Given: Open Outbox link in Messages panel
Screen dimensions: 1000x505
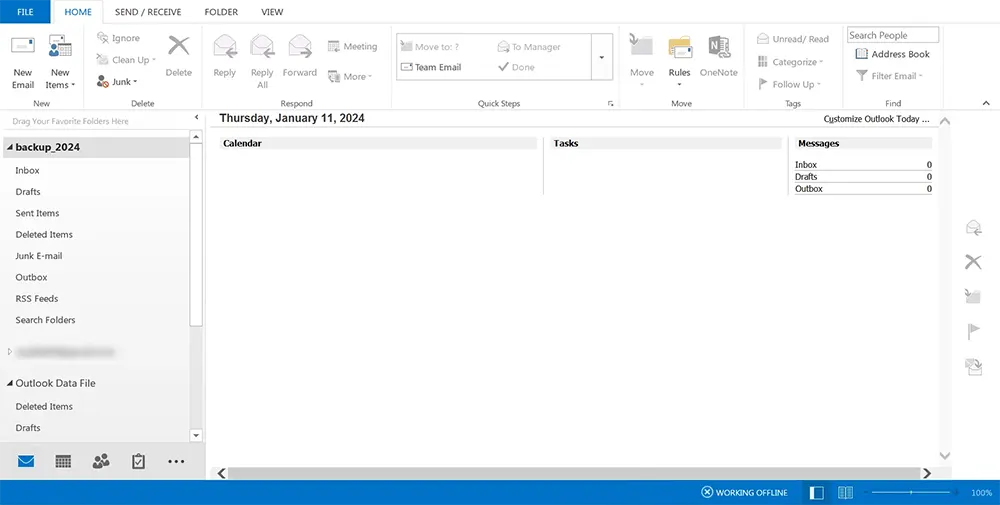Looking at the screenshot, I should [x=809, y=189].
